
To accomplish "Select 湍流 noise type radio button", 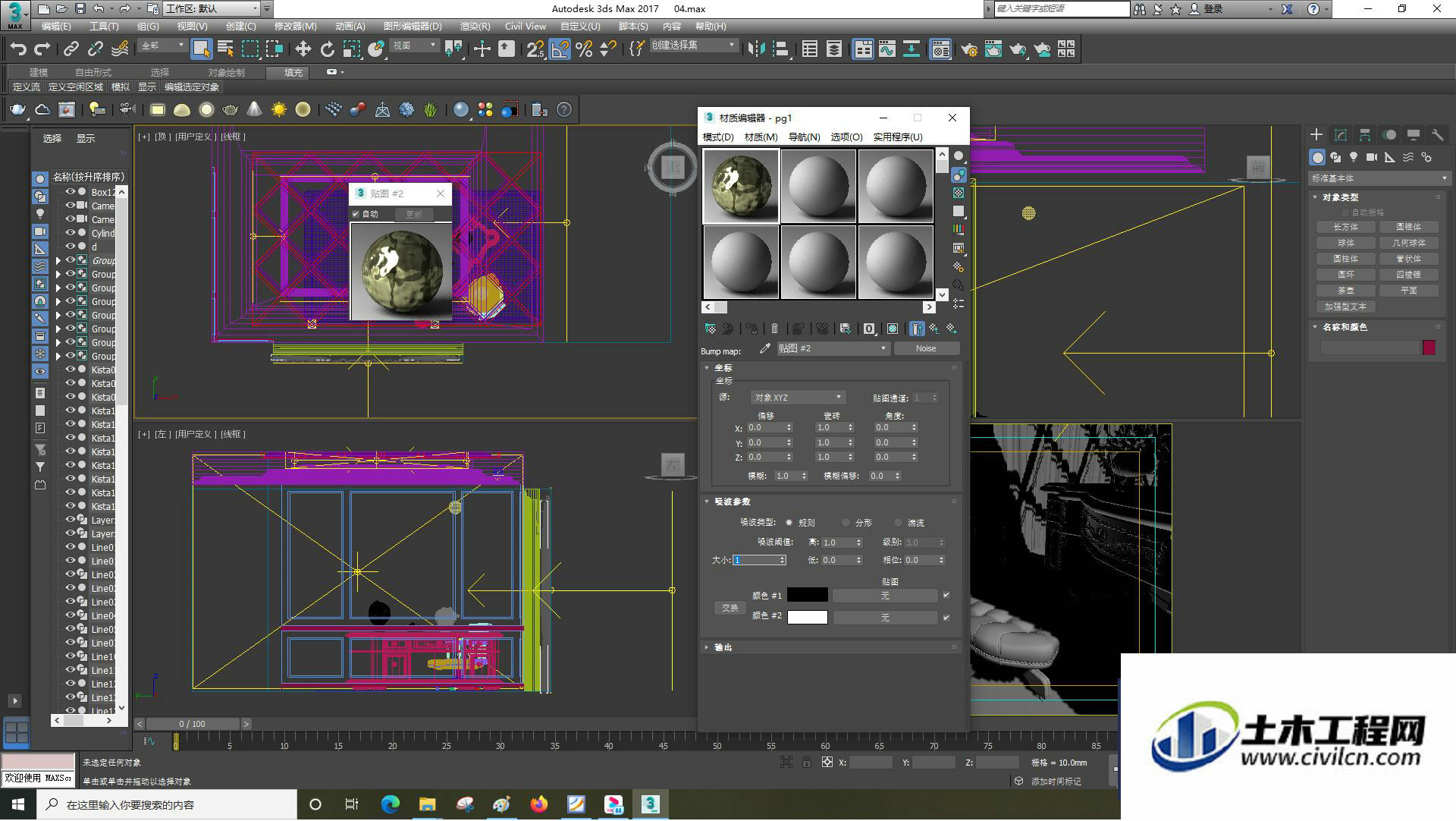I will coord(899,523).
